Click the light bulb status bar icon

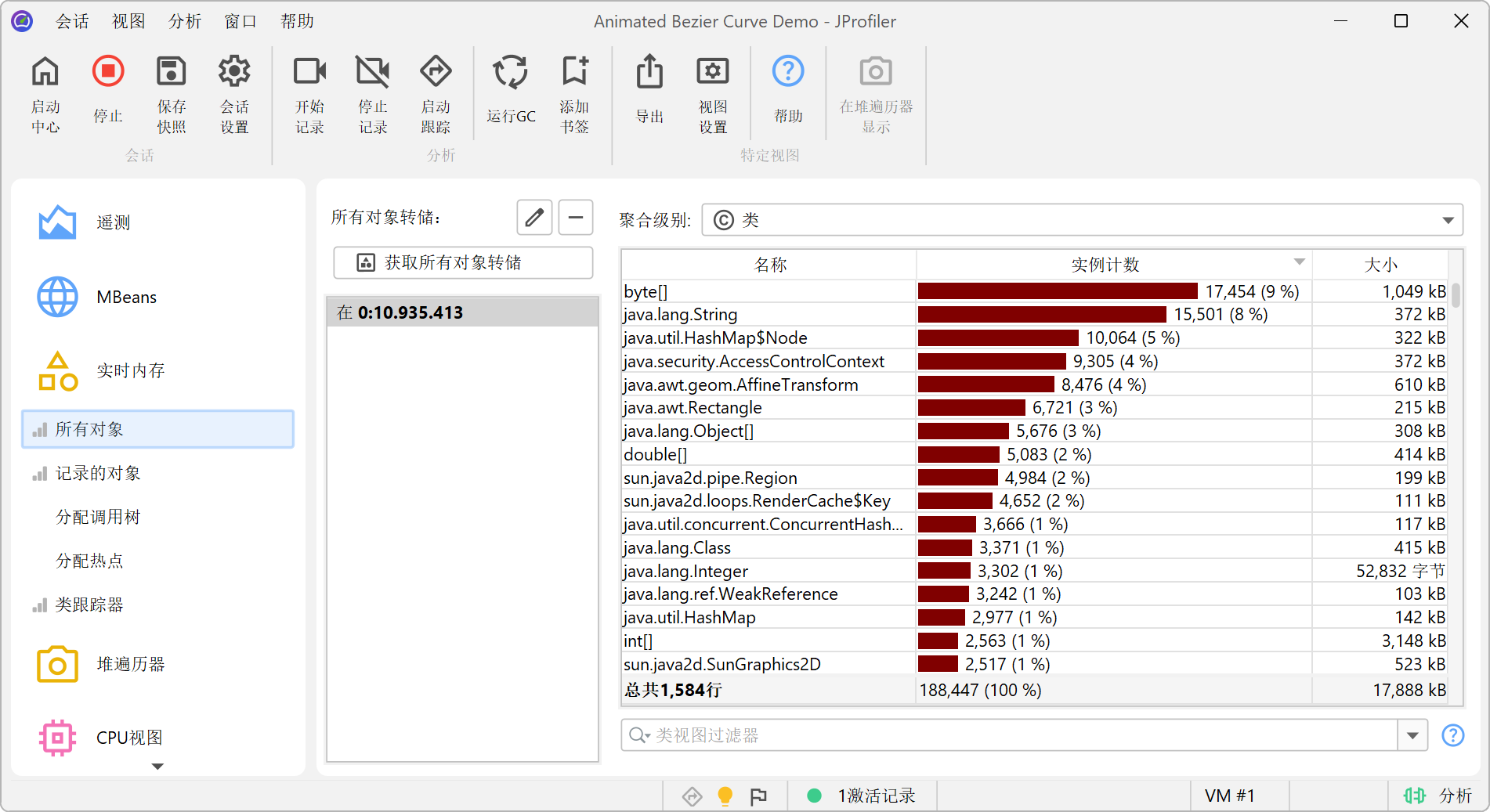tap(725, 796)
